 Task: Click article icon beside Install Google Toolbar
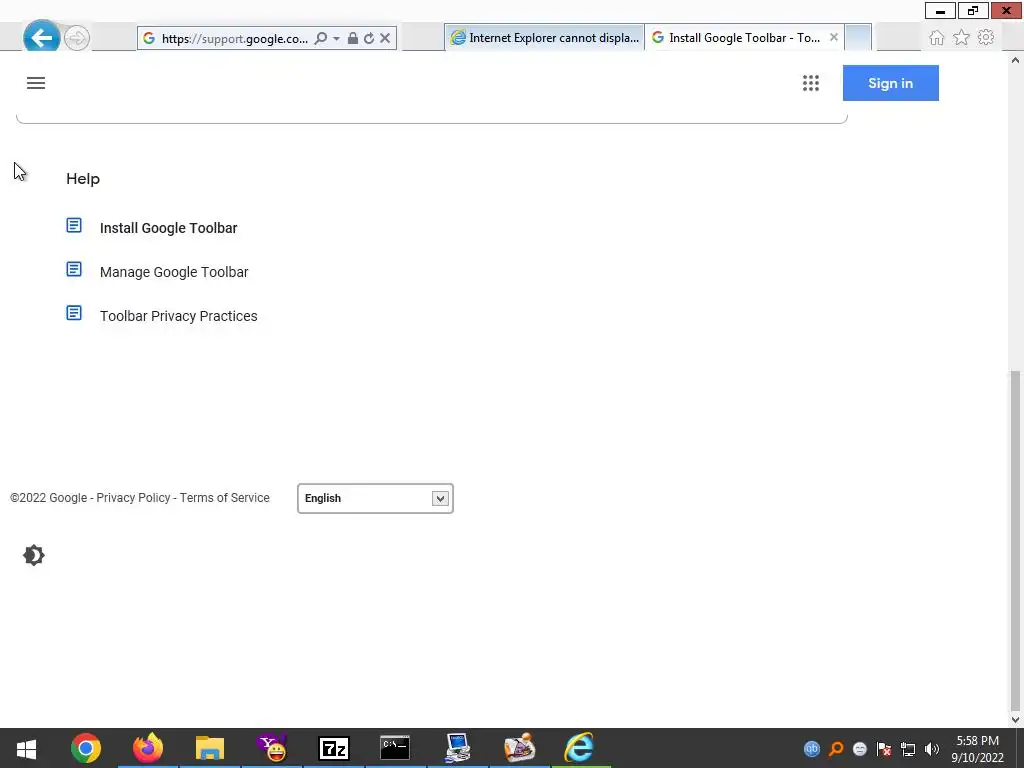[74, 225]
